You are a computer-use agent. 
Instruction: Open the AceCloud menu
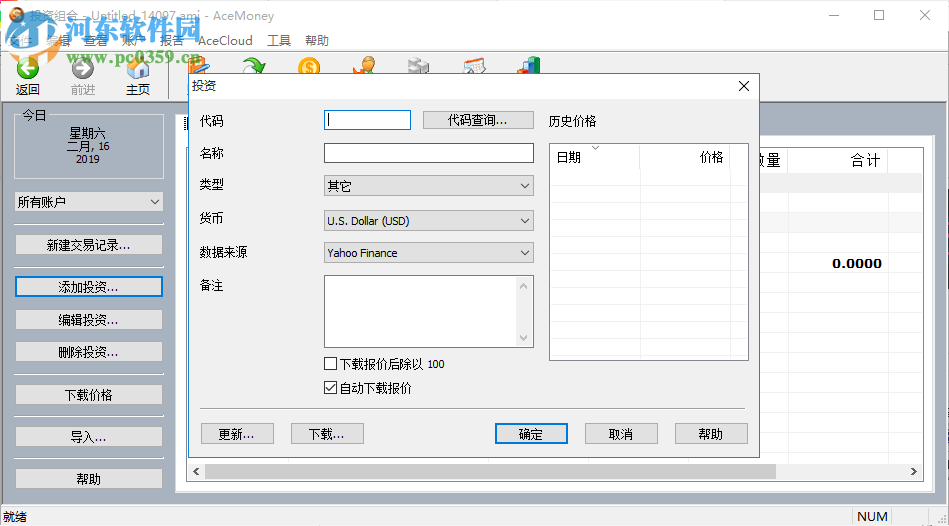[225, 41]
